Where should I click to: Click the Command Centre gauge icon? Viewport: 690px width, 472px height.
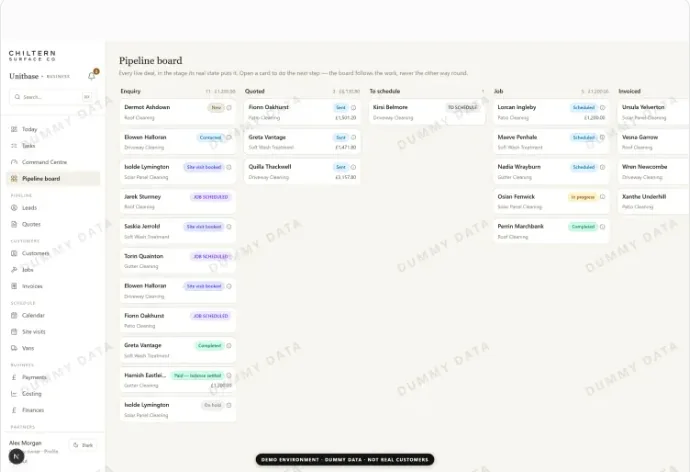(x=14, y=162)
